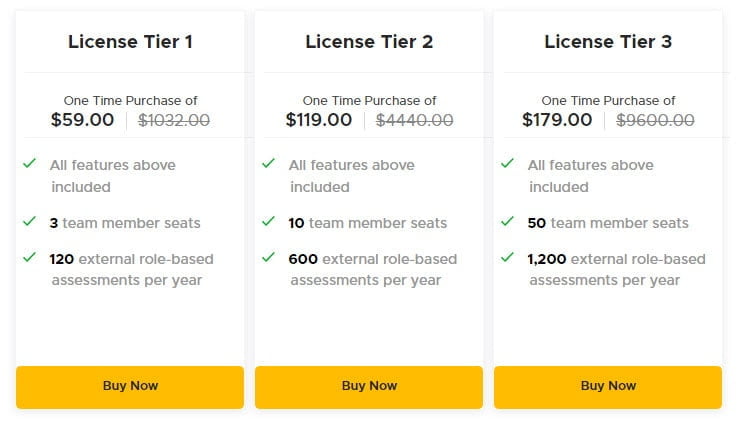Click checkmark beside Tier 3 features included

[x=507, y=163]
